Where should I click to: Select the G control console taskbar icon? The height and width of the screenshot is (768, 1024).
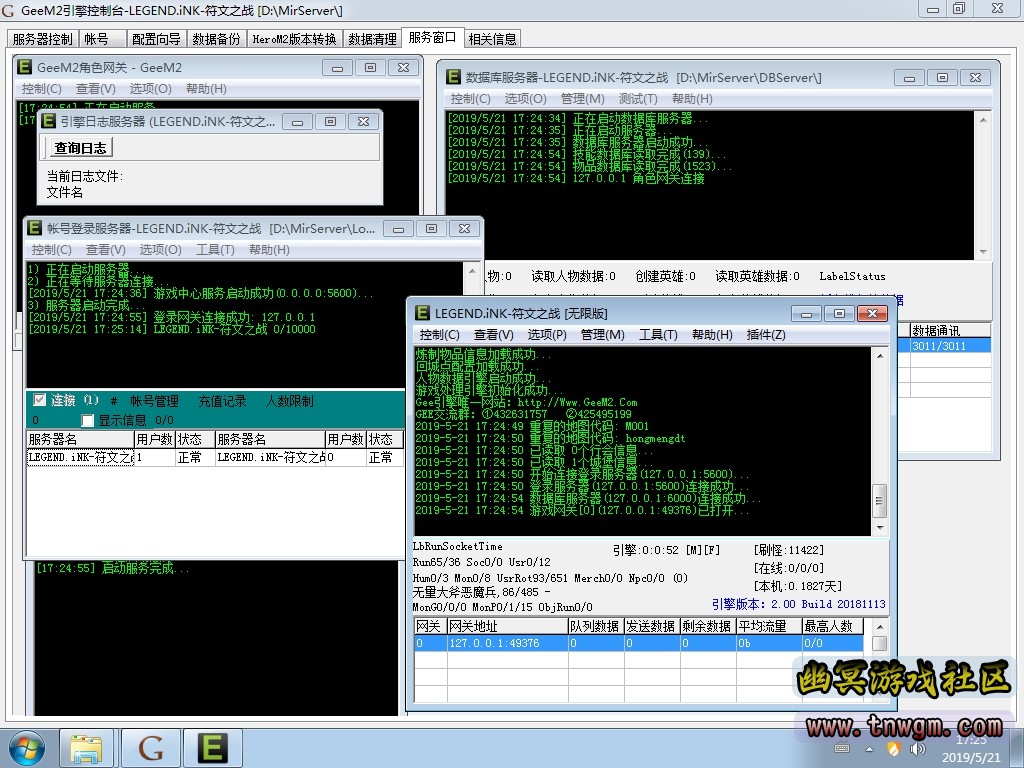tap(151, 748)
